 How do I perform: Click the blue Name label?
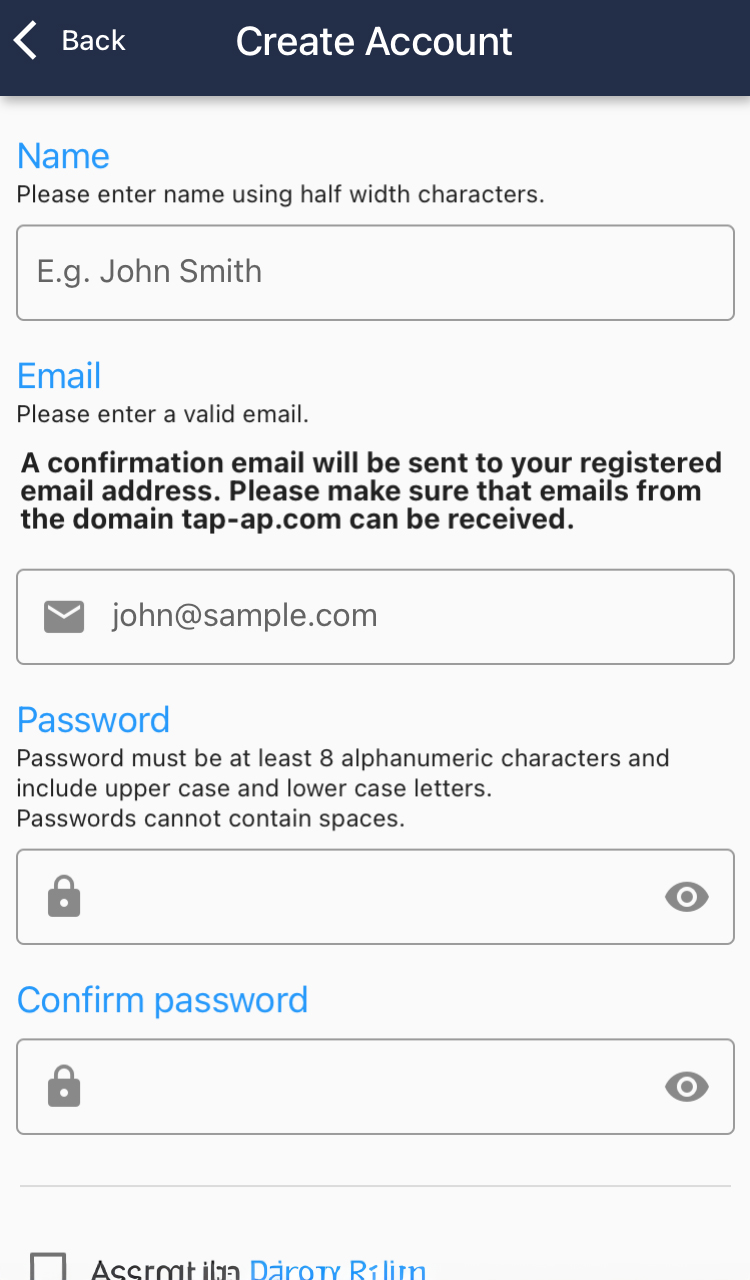[x=63, y=156]
